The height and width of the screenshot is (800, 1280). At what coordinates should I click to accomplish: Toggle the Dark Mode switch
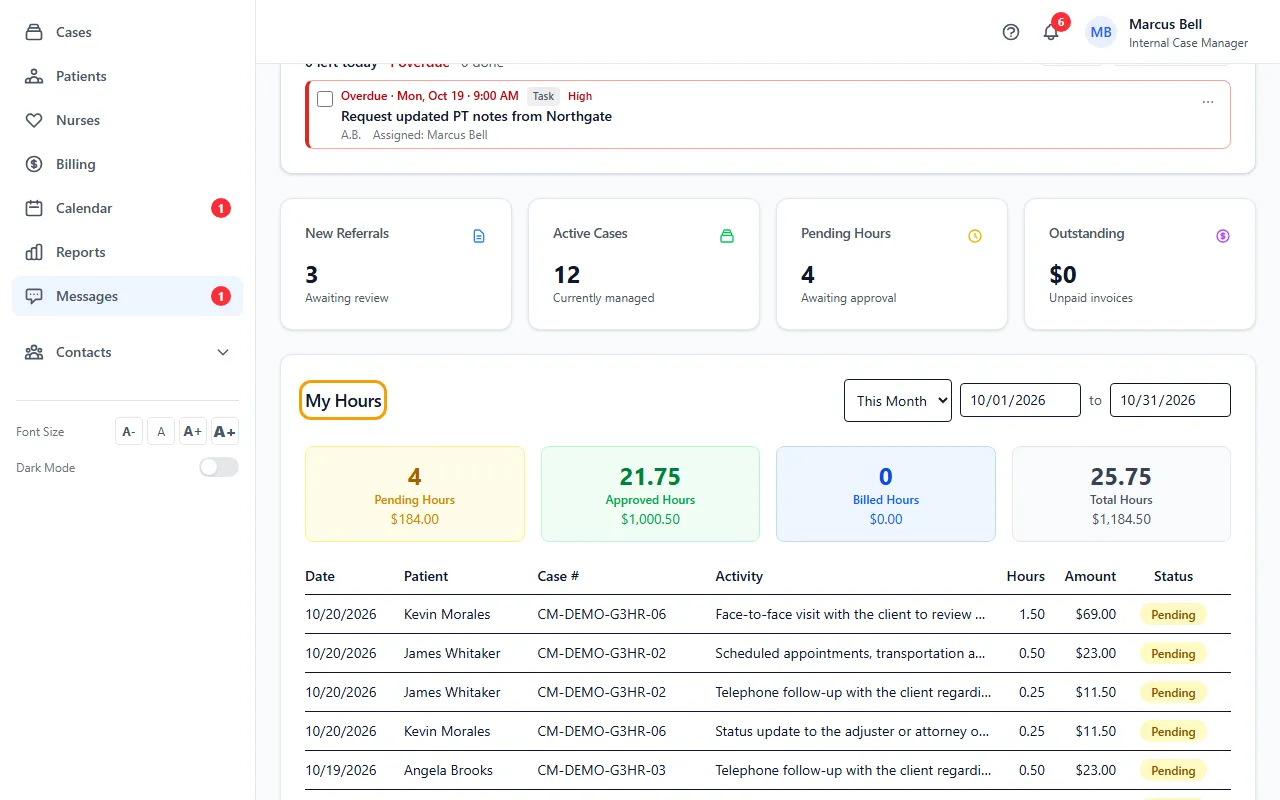pos(219,467)
